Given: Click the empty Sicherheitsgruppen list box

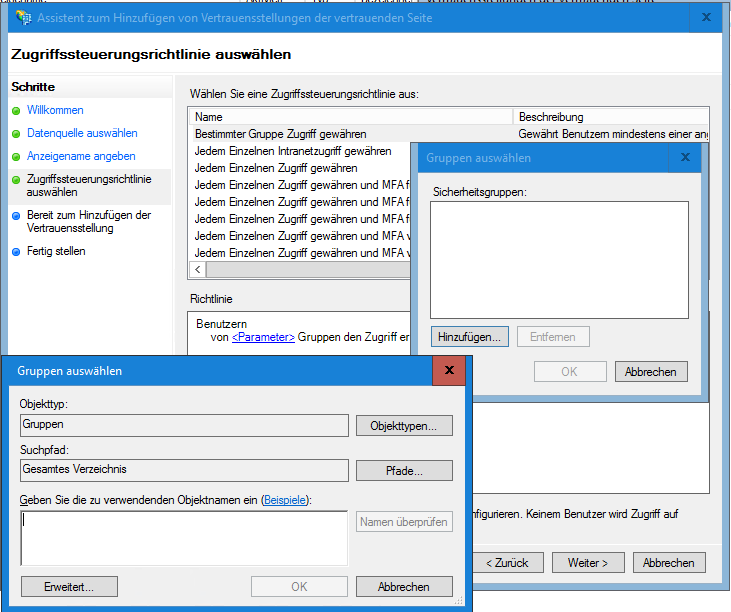Looking at the screenshot, I should click(559, 260).
